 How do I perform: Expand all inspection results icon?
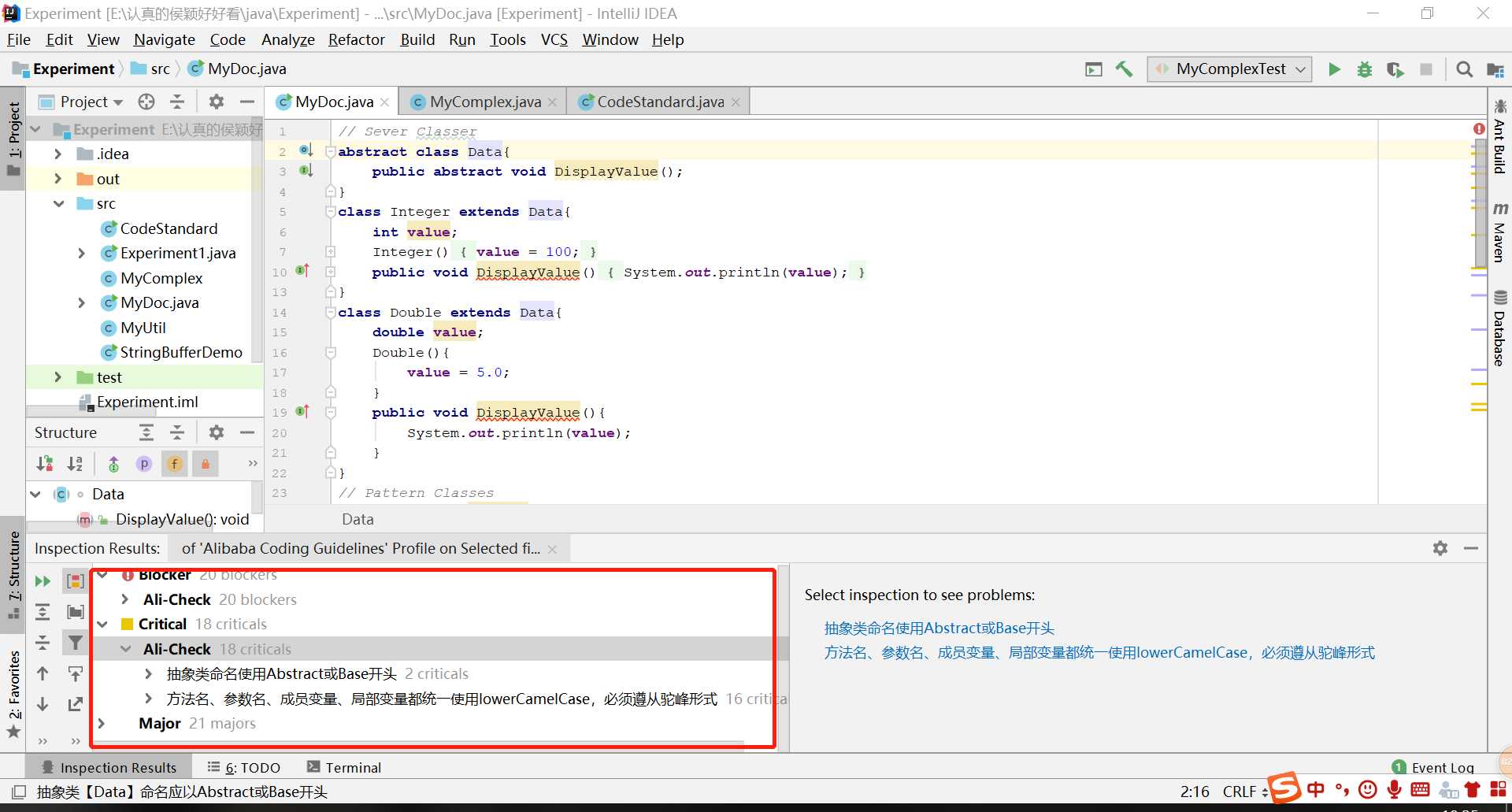pos(43,612)
